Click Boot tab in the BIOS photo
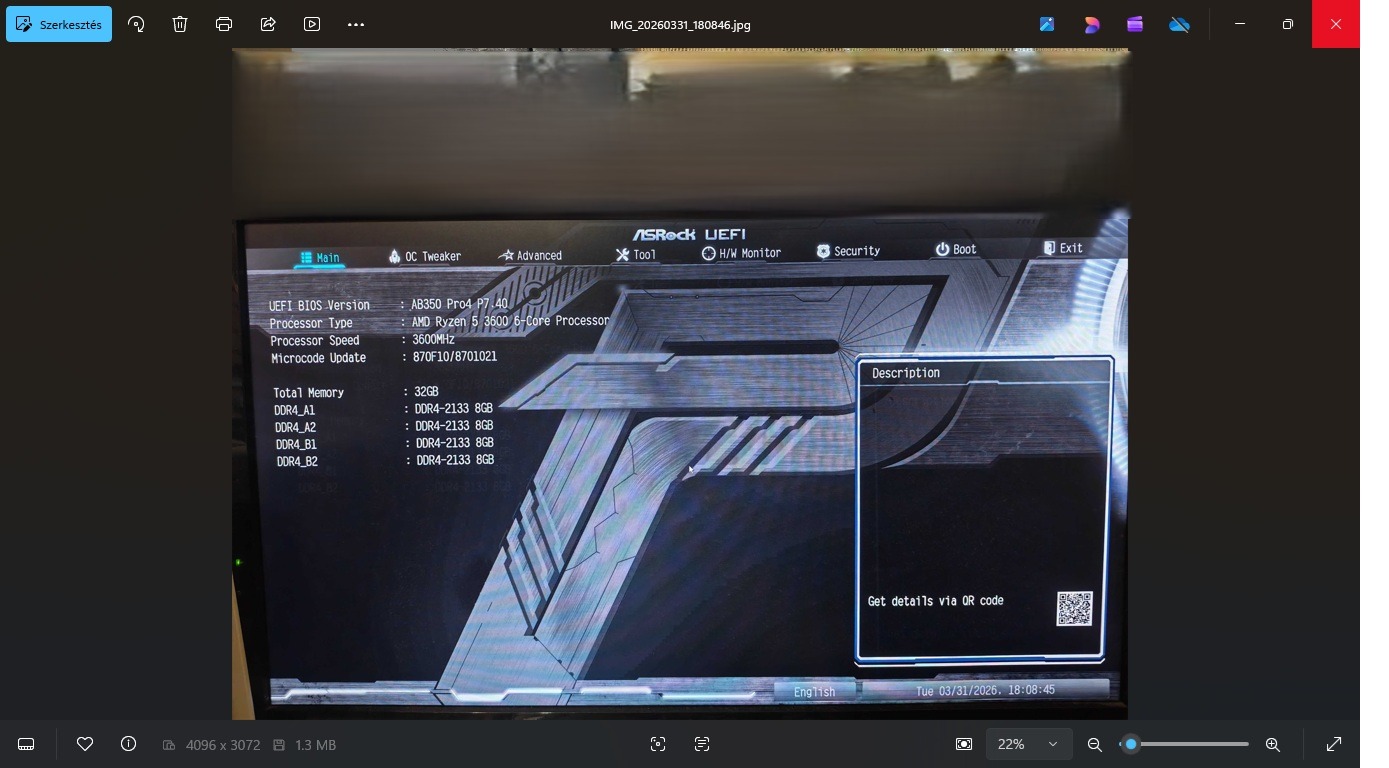 956,249
